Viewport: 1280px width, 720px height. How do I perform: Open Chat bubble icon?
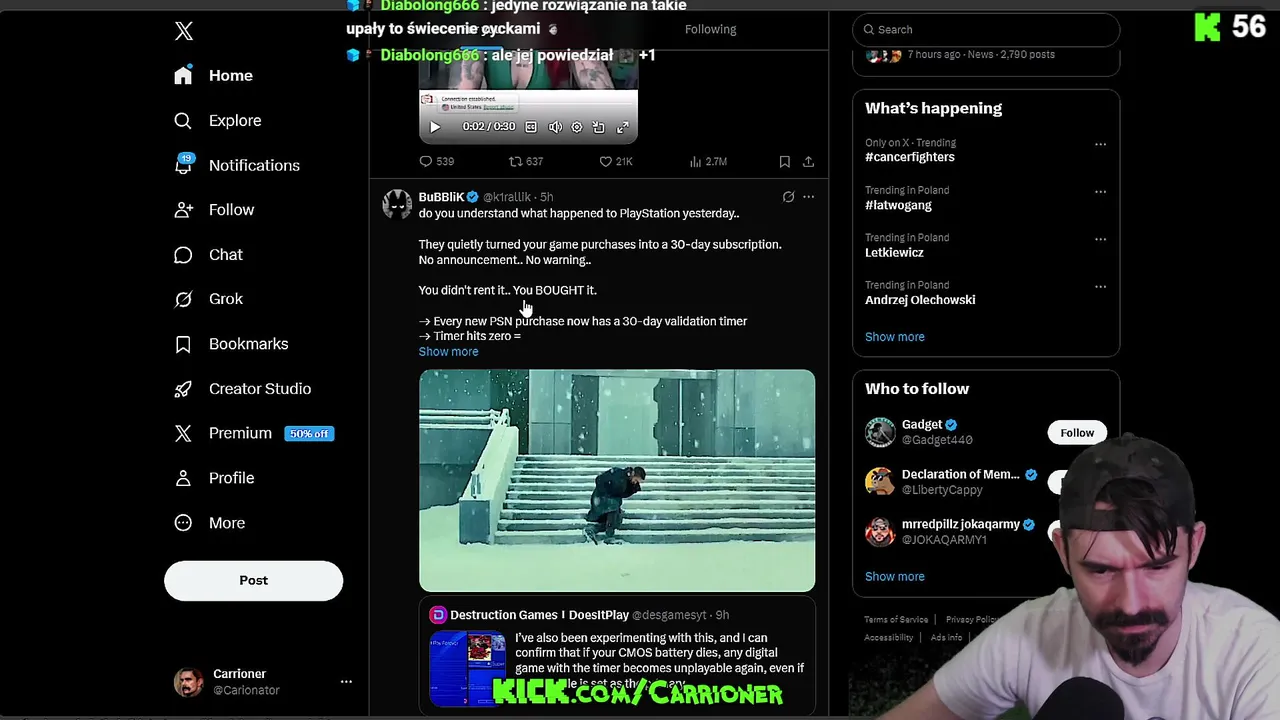[183, 255]
